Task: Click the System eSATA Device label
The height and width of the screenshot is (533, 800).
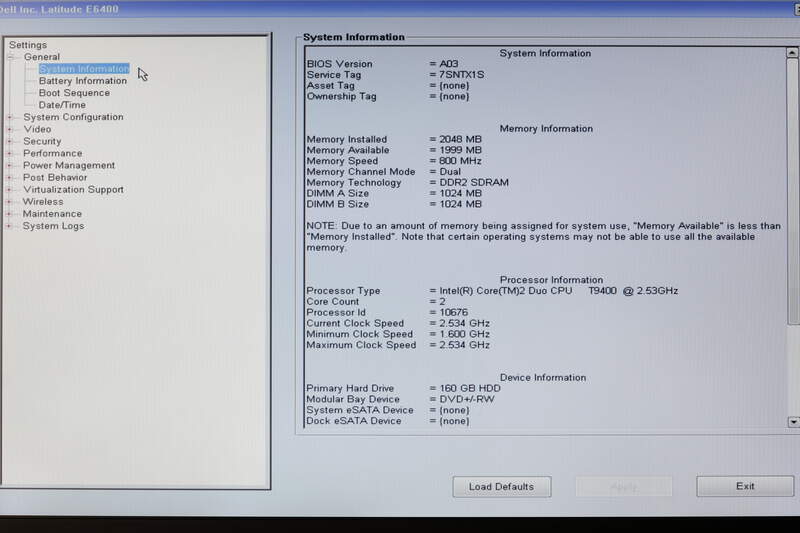Action: coord(360,410)
